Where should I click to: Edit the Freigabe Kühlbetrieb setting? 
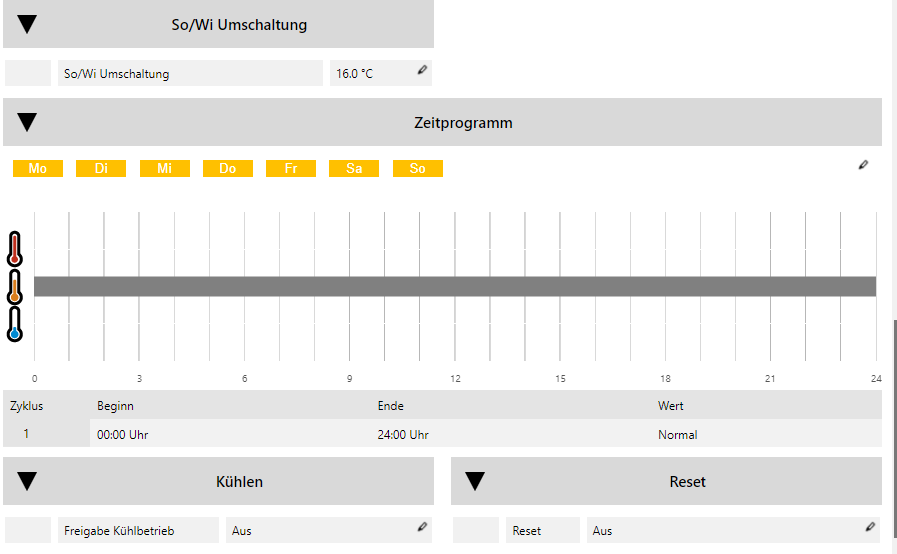pyautogui.click(x=422, y=527)
